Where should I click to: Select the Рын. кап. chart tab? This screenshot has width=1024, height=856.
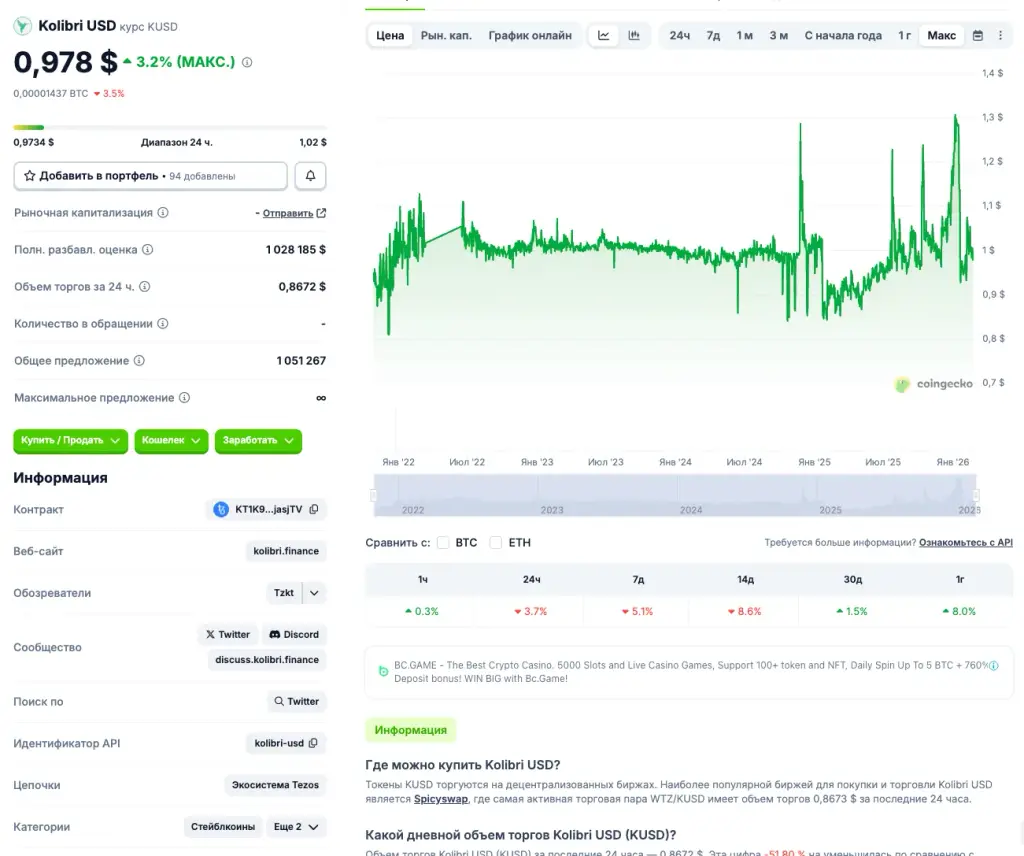click(446, 35)
